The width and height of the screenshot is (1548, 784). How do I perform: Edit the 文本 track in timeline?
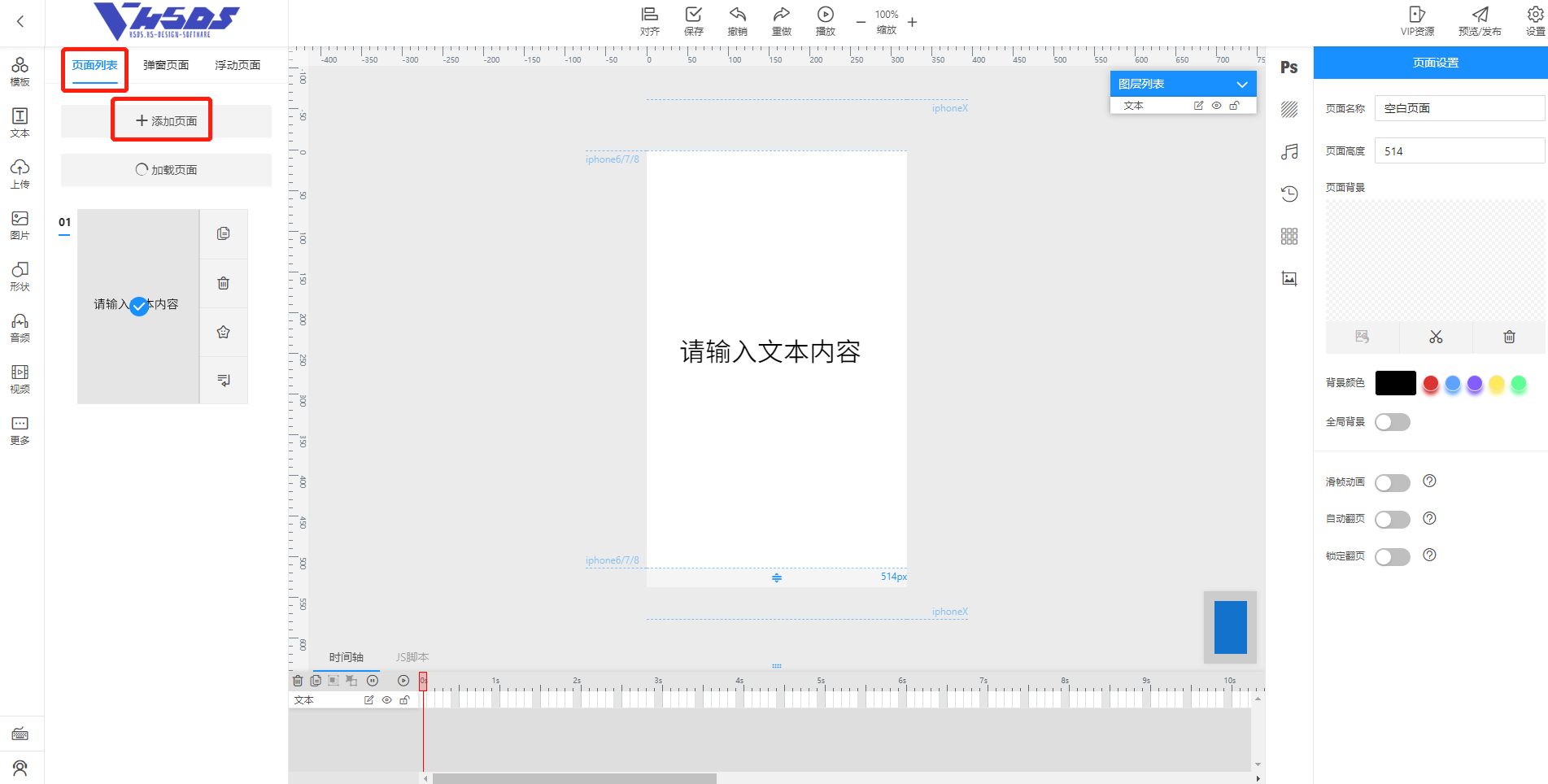pos(369,700)
